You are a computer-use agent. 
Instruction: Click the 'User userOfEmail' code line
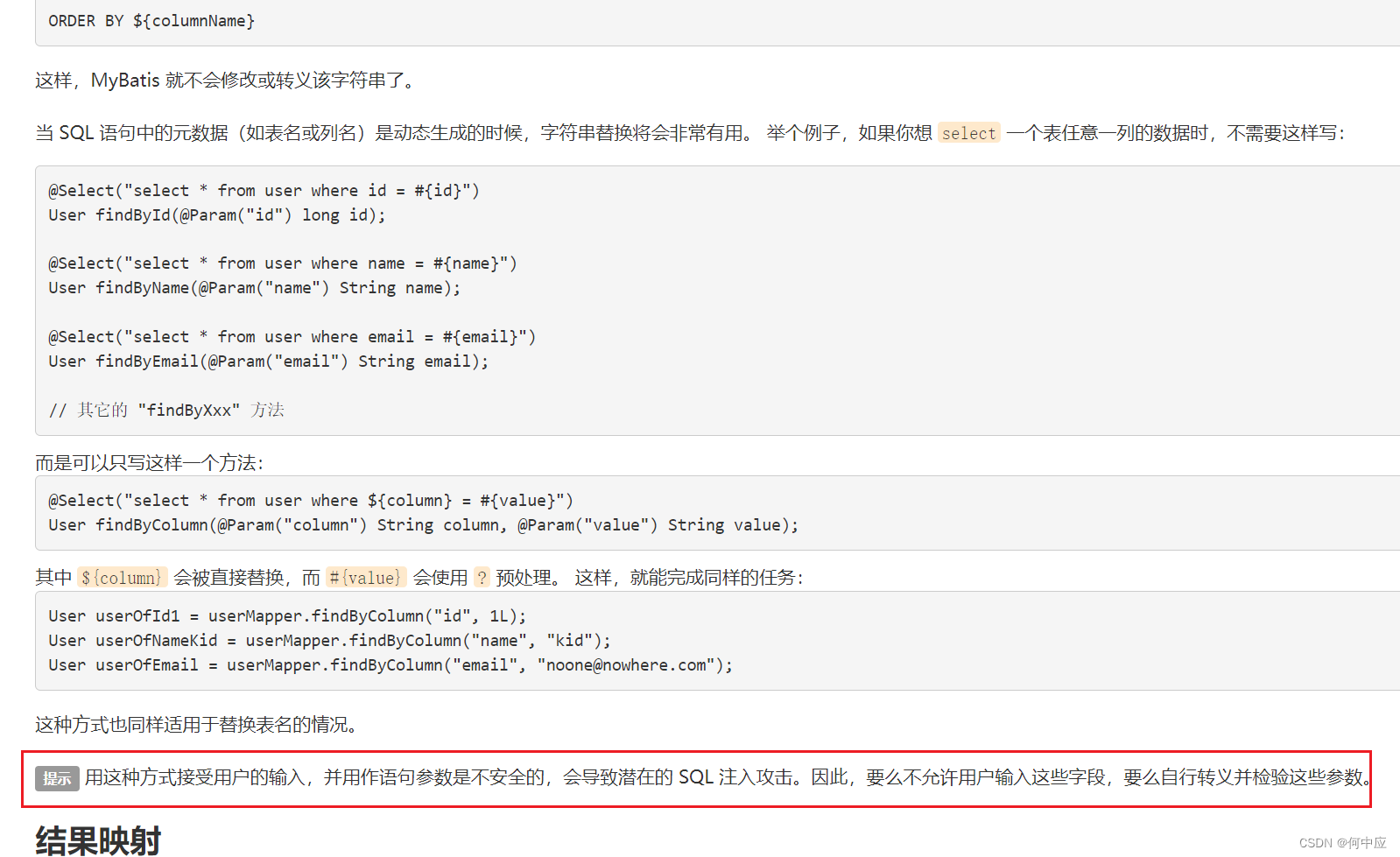[x=390, y=665]
